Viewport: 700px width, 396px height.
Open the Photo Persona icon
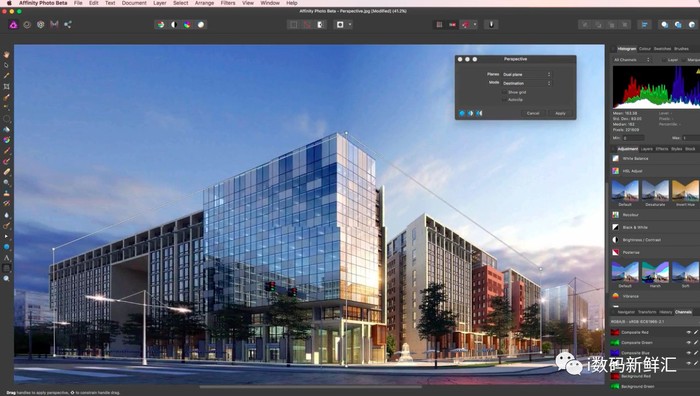pyautogui.click(x=13, y=25)
